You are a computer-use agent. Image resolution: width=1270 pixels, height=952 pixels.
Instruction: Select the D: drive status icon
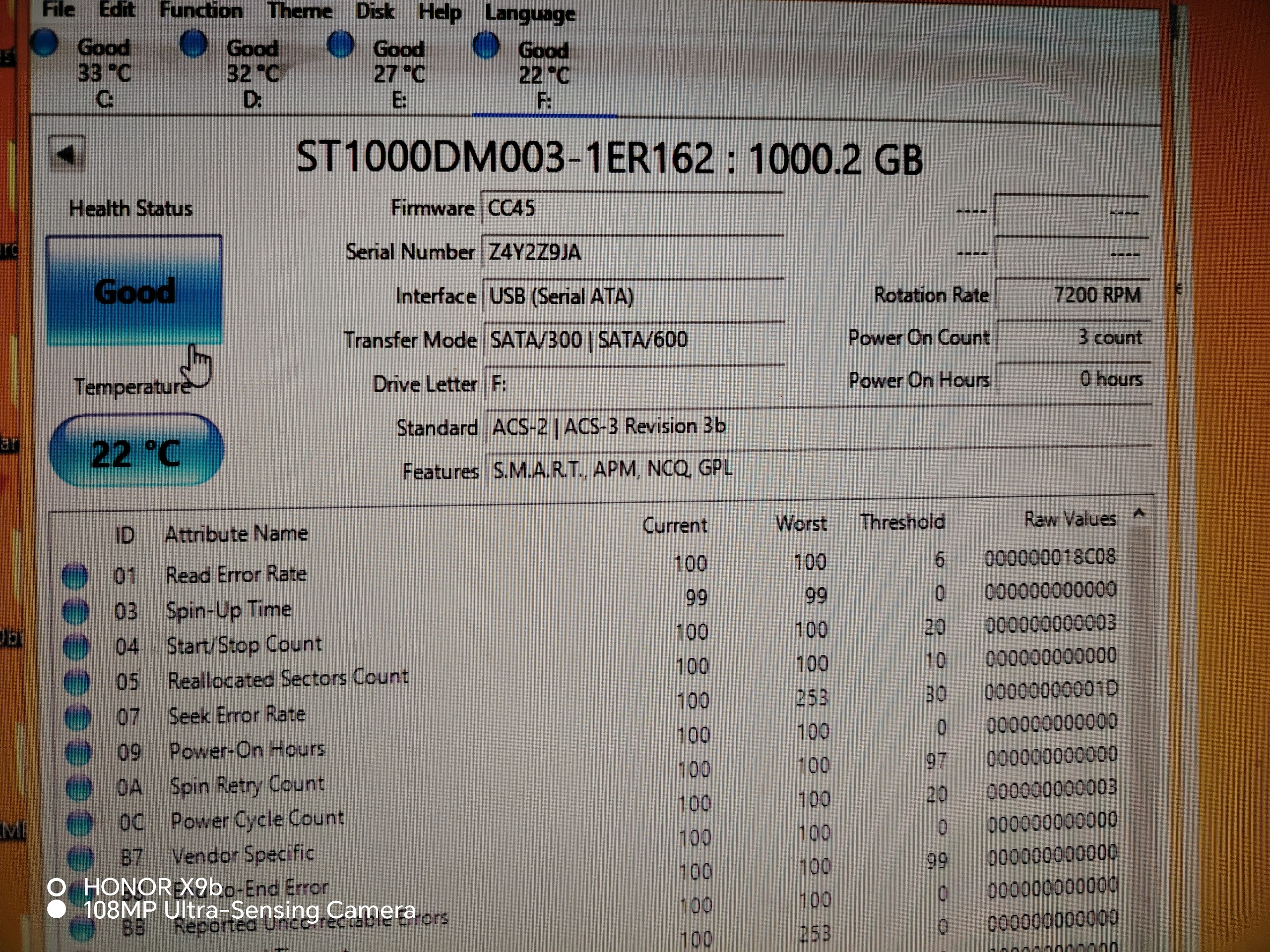193,44
